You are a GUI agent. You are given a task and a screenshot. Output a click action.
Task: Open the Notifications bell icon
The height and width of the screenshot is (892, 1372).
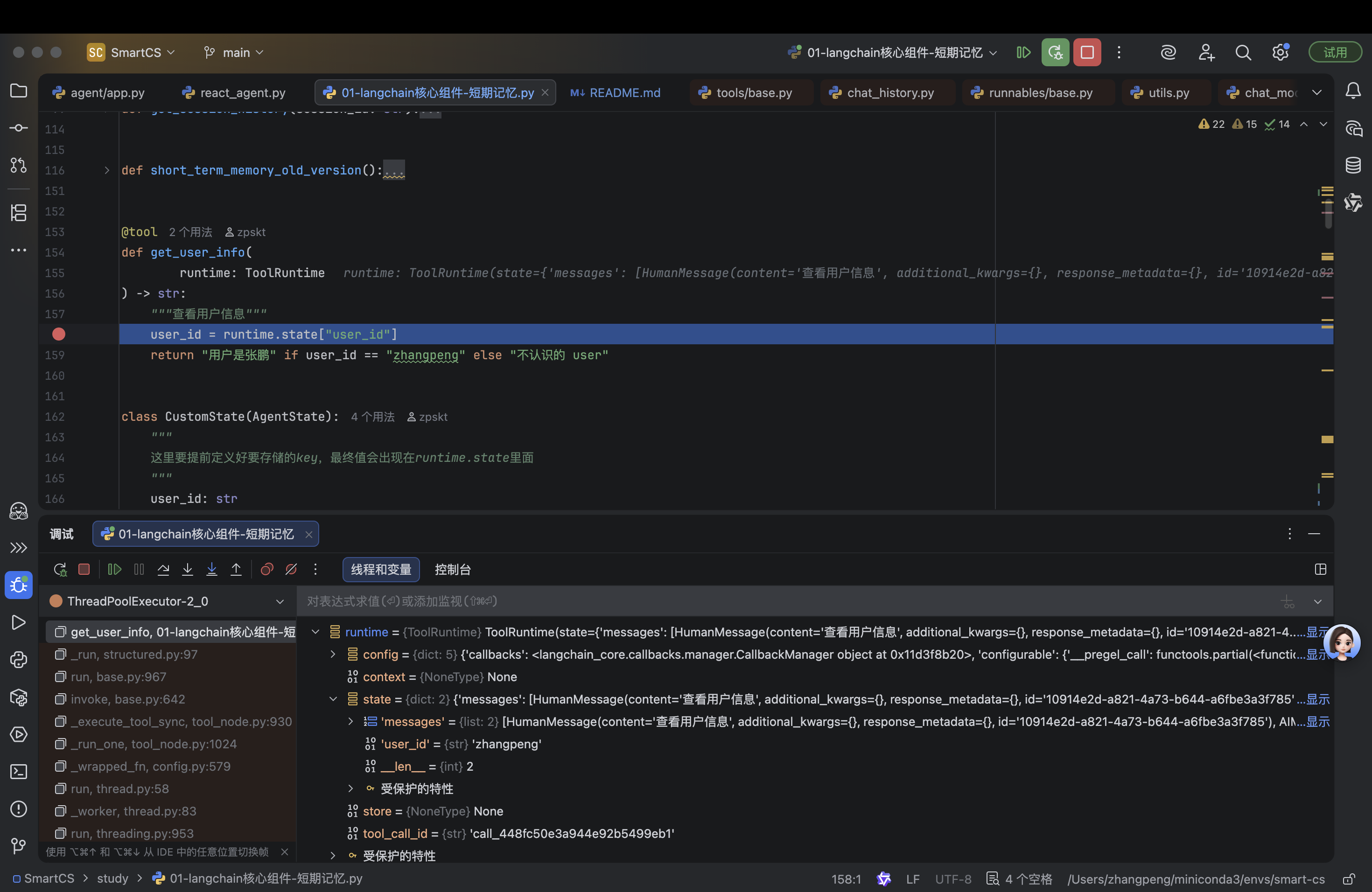click(x=1353, y=91)
